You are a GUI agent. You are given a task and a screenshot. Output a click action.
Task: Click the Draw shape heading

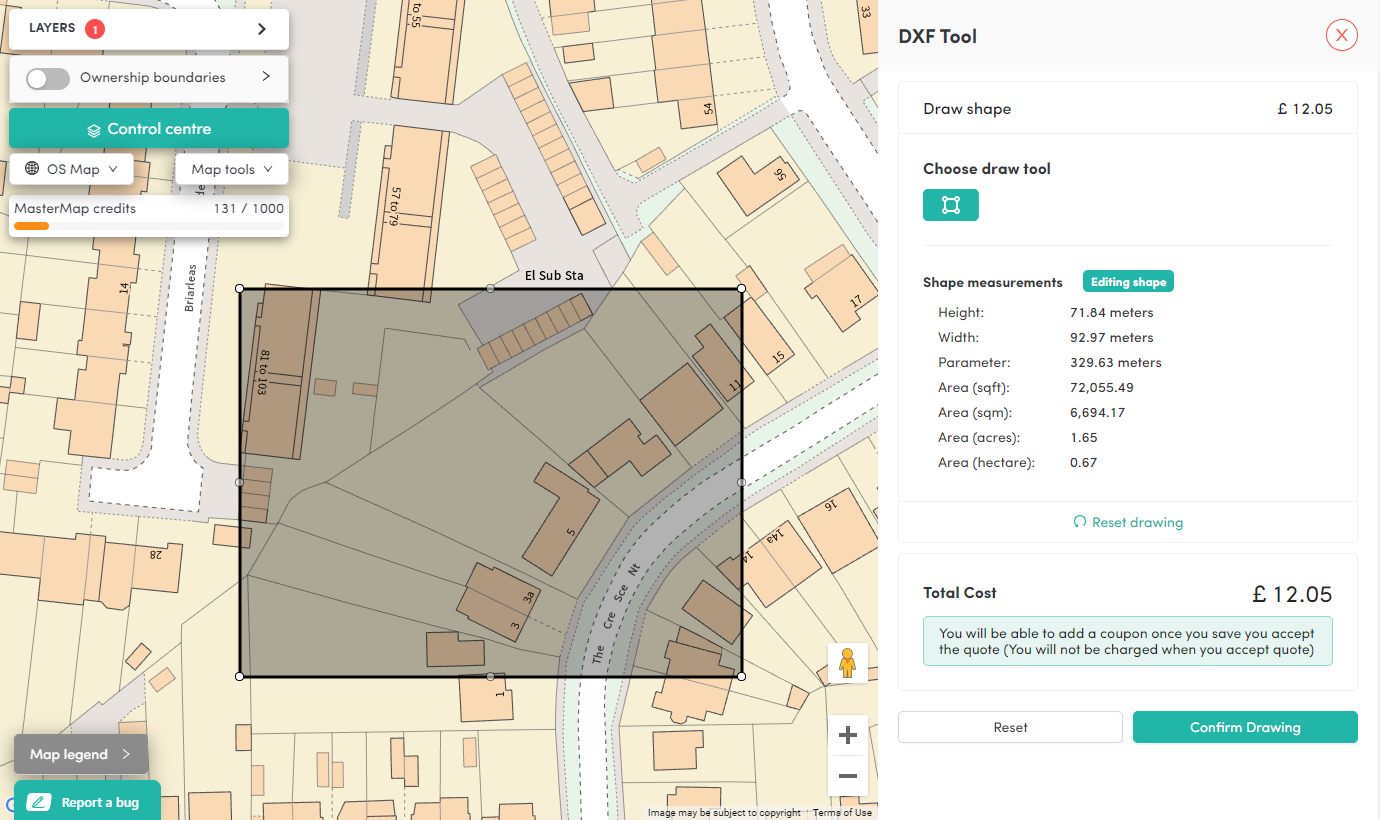click(967, 109)
